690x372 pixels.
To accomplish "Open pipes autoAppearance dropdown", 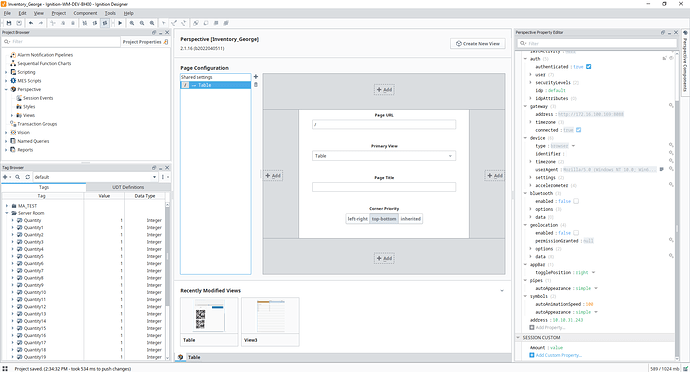I will [596, 288].
